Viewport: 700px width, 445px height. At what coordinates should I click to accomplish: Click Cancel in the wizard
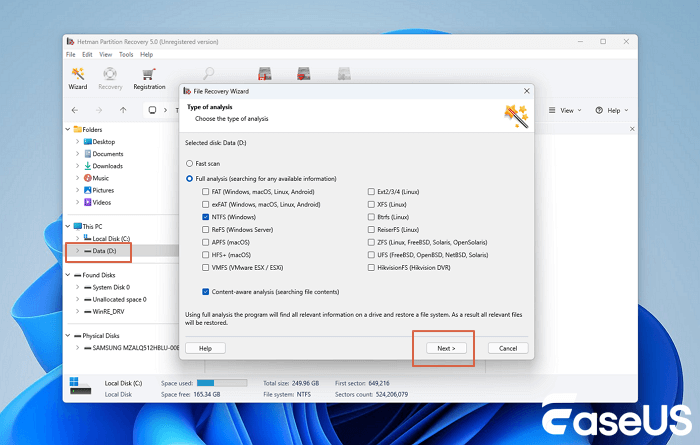pos(508,348)
